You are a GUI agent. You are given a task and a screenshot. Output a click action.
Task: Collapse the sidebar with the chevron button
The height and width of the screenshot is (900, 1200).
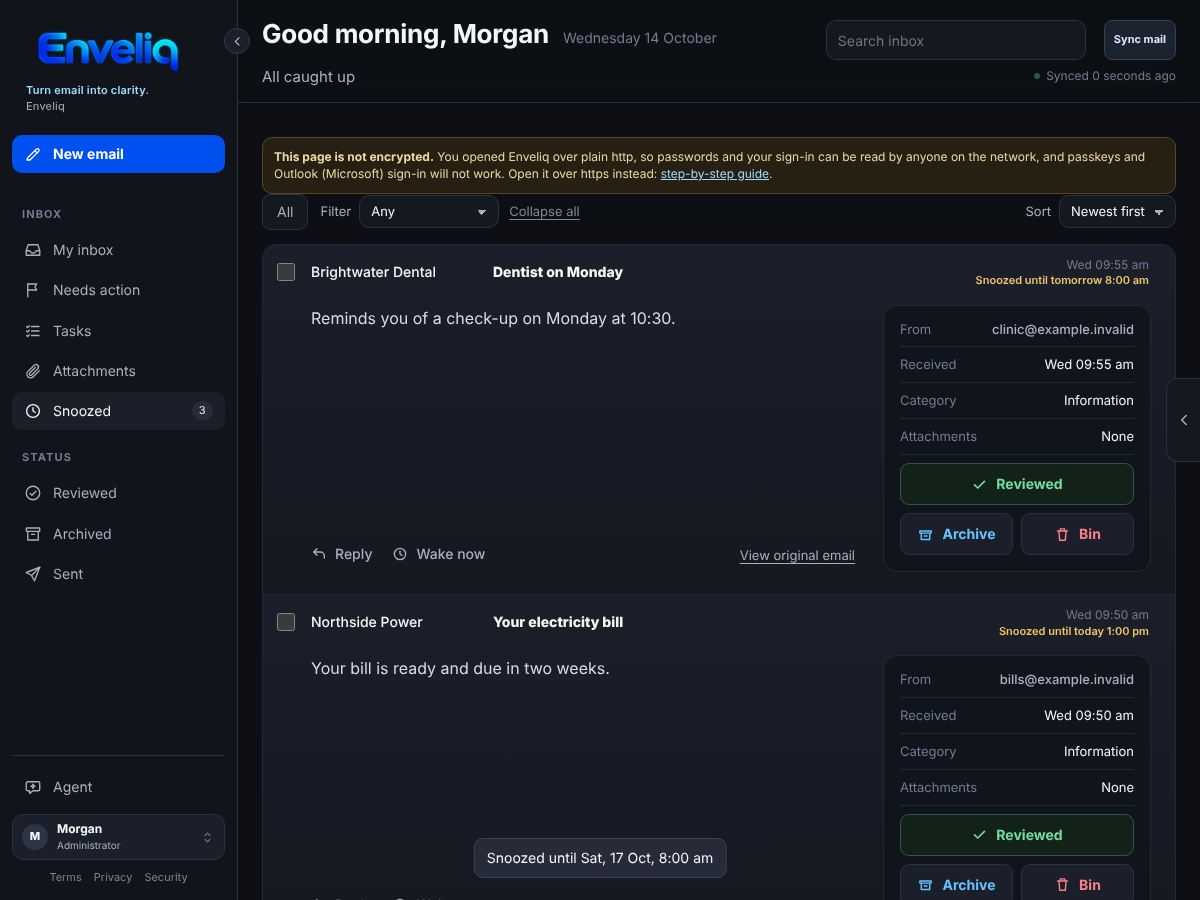click(237, 41)
